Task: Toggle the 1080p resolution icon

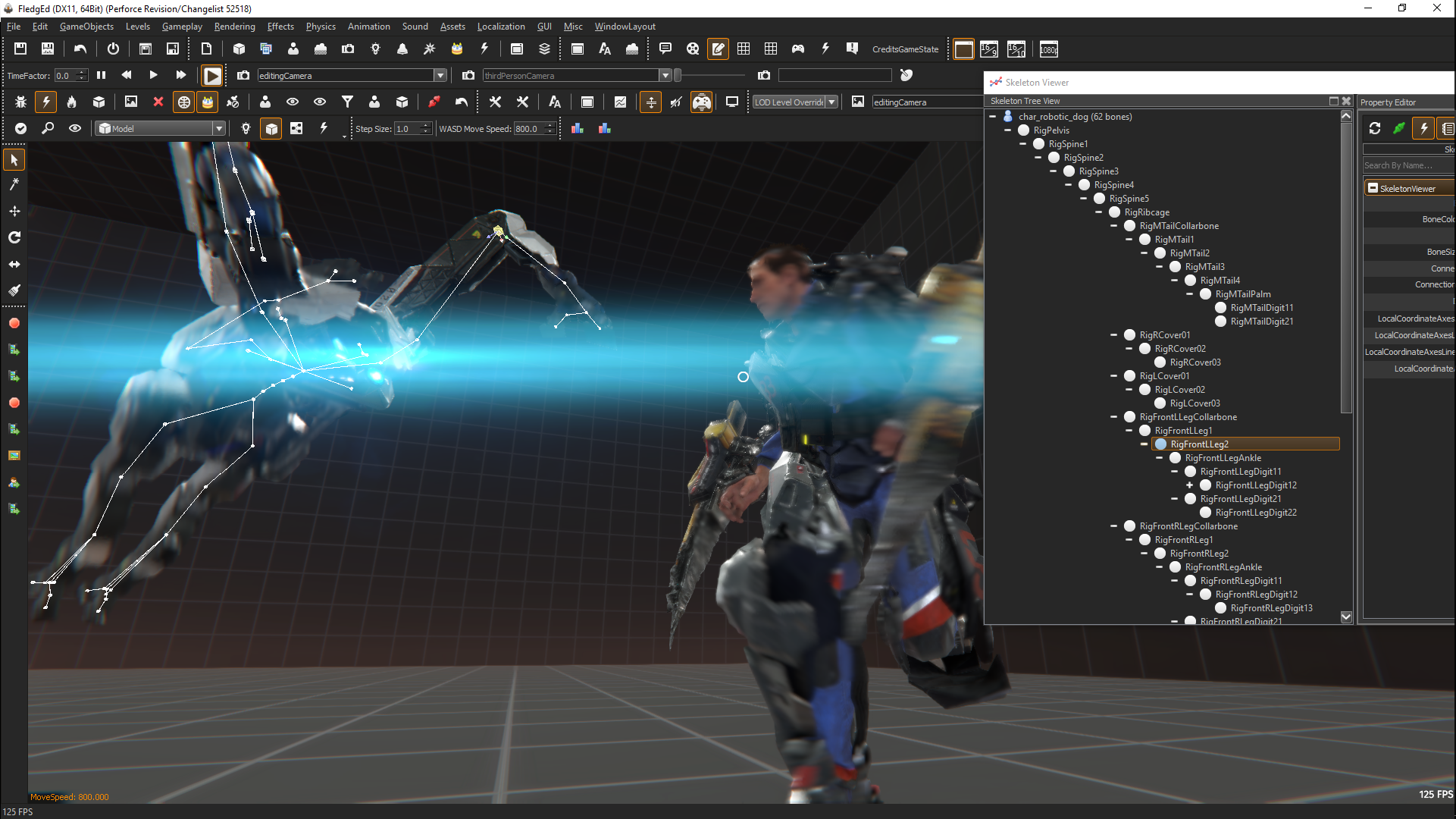Action: [x=1048, y=49]
